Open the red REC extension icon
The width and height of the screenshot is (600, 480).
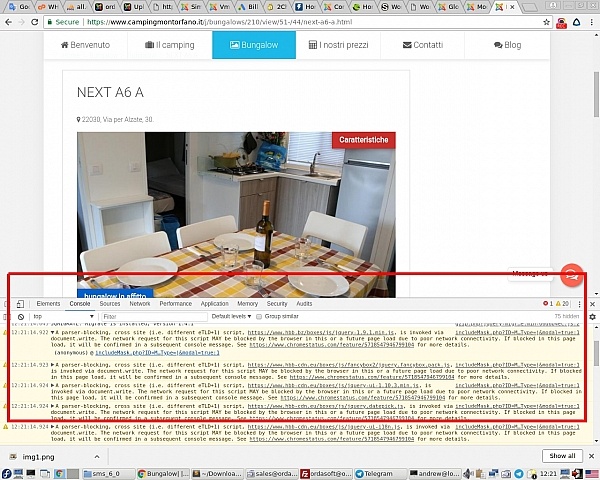point(561,23)
